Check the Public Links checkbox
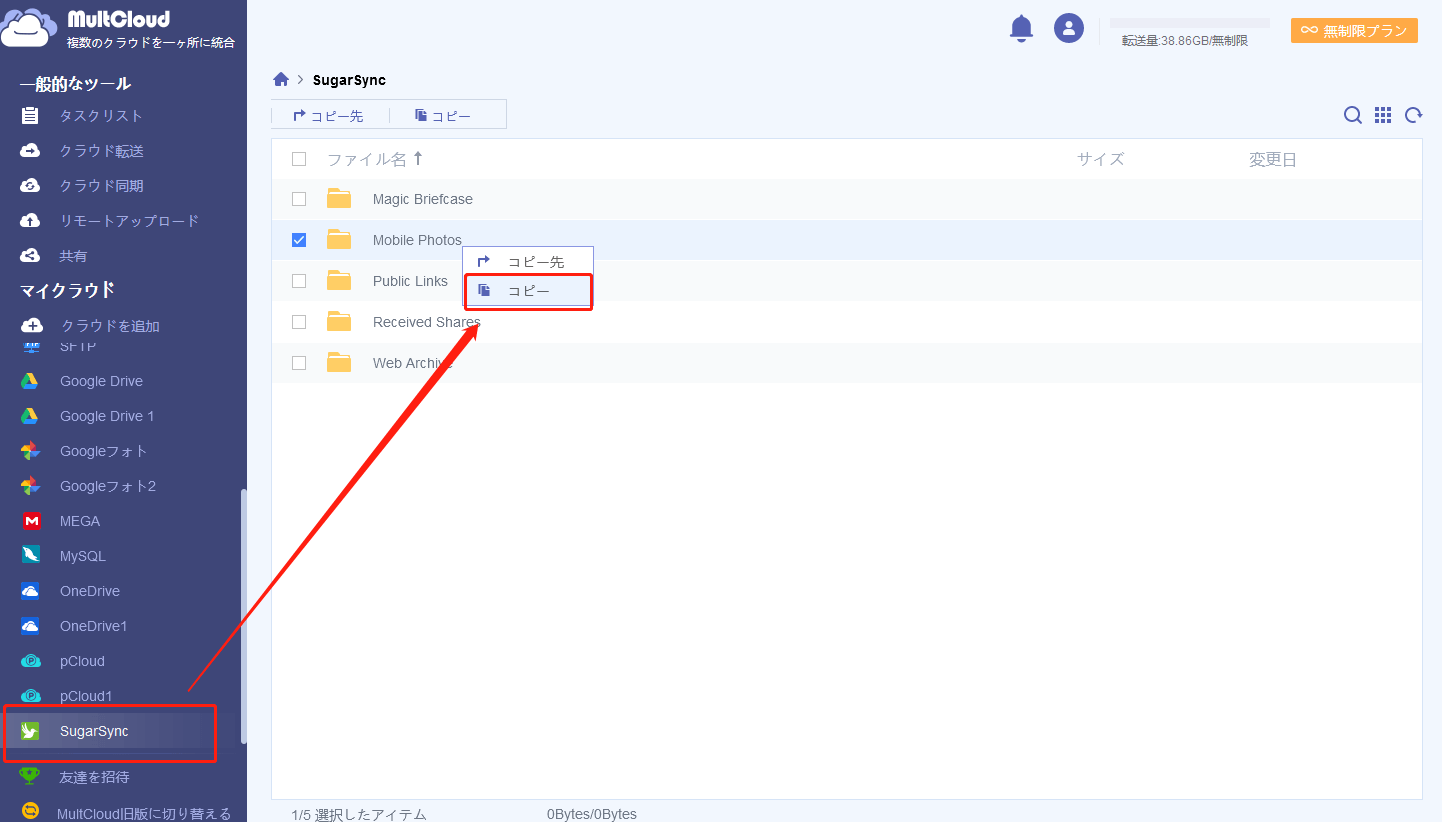The height and width of the screenshot is (822, 1442). click(x=299, y=281)
